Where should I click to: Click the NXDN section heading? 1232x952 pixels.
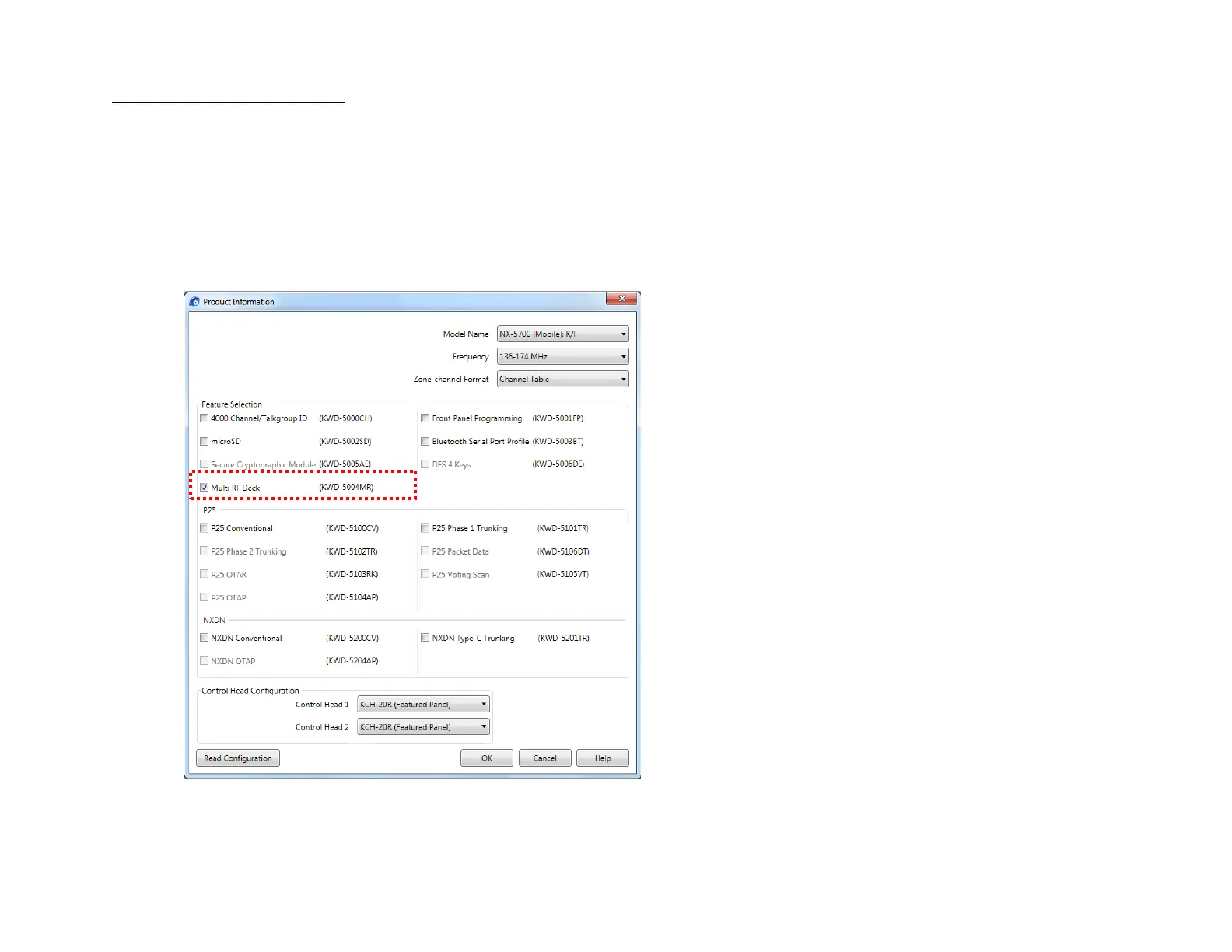coord(214,621)
